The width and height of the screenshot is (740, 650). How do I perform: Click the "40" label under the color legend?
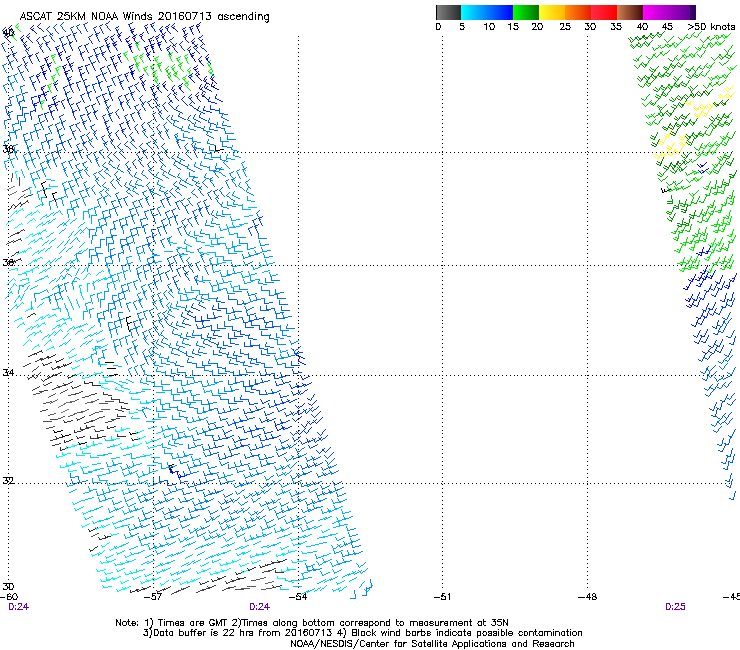click(642, 27)
